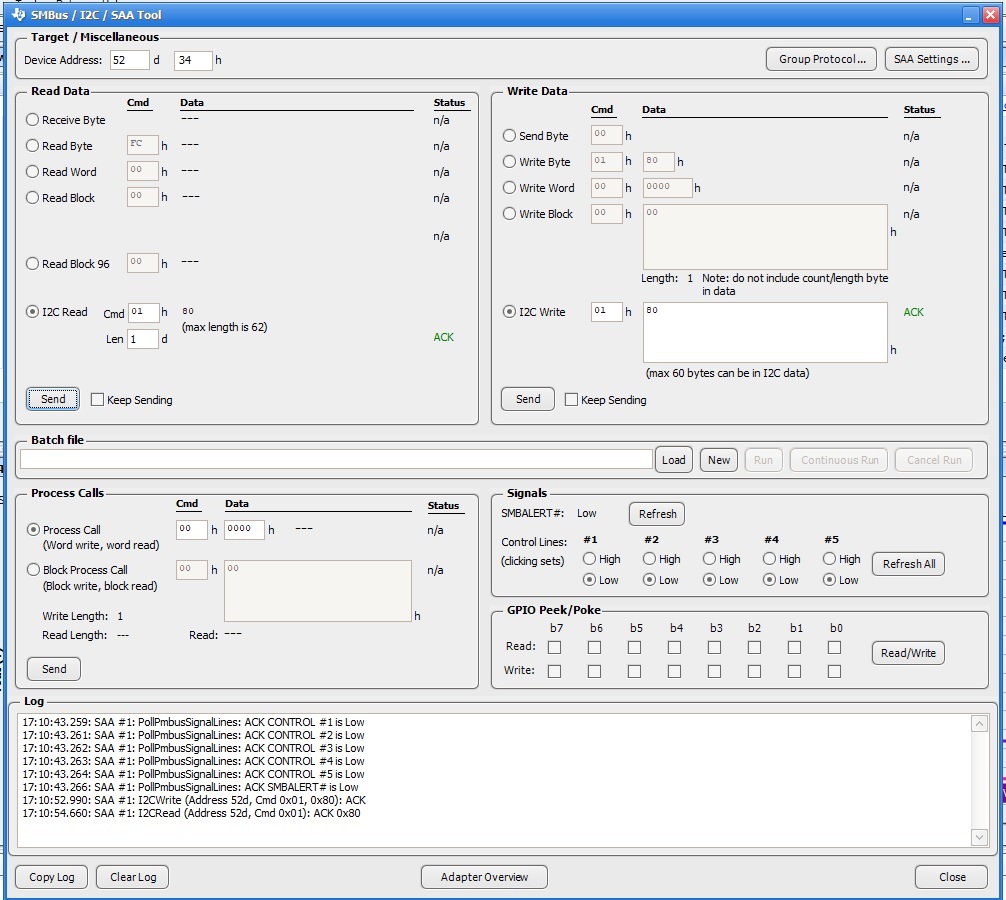Set control line #5 to Low

click(x=830, y=580)
